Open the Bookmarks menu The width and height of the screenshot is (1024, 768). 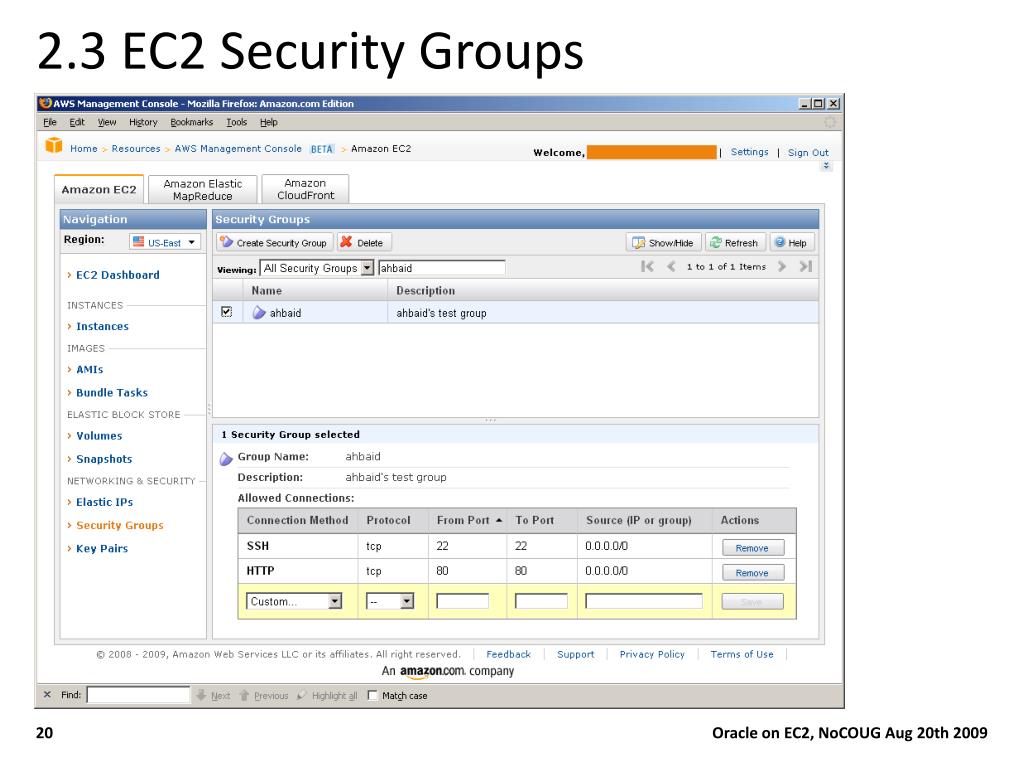pos(191,122)
